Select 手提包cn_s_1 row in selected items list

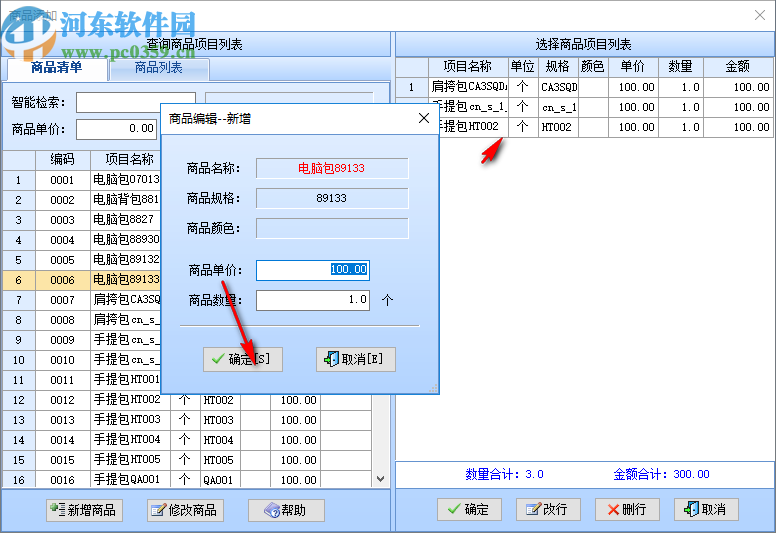pos(605,107)
